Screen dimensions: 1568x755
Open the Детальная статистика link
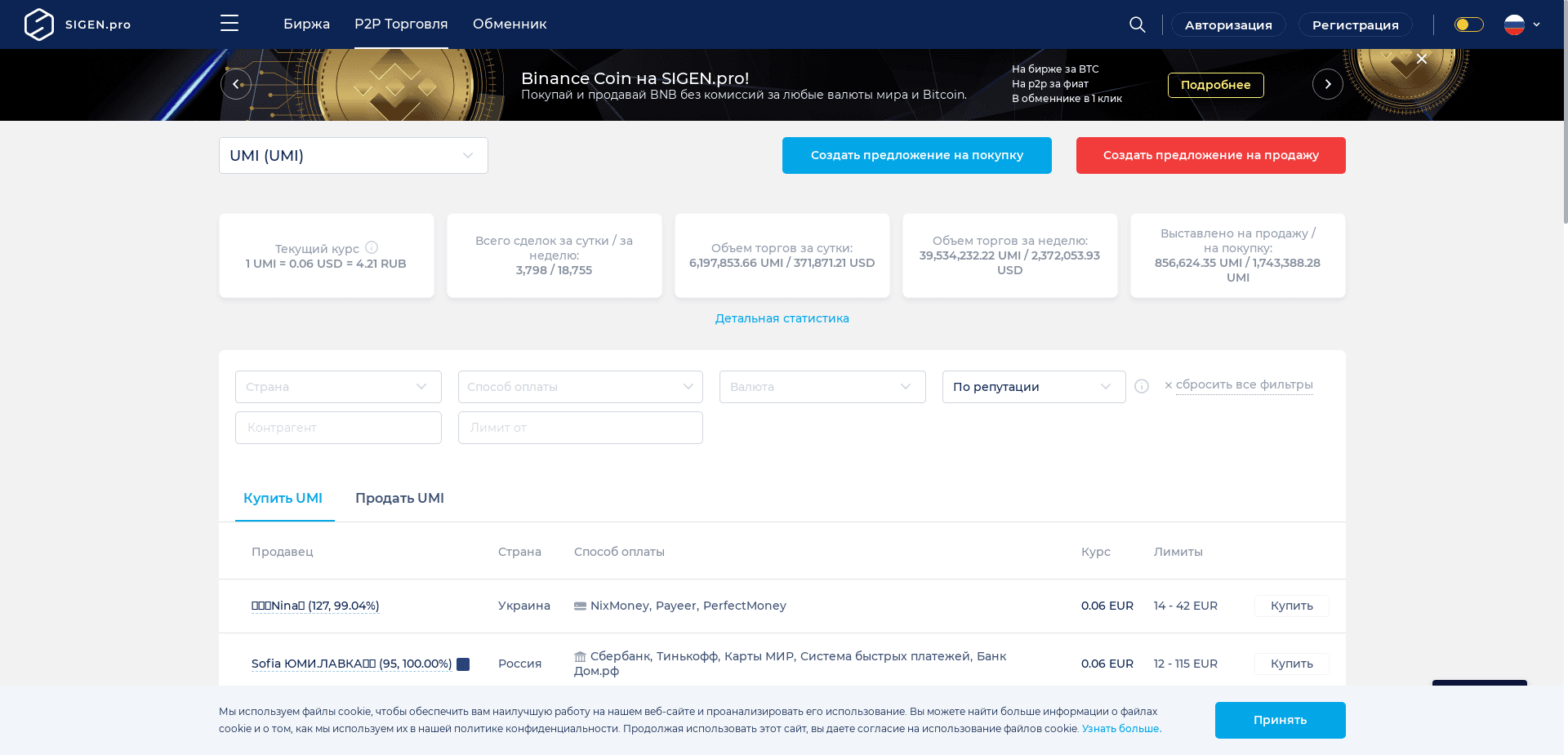[x=782, y=318]
